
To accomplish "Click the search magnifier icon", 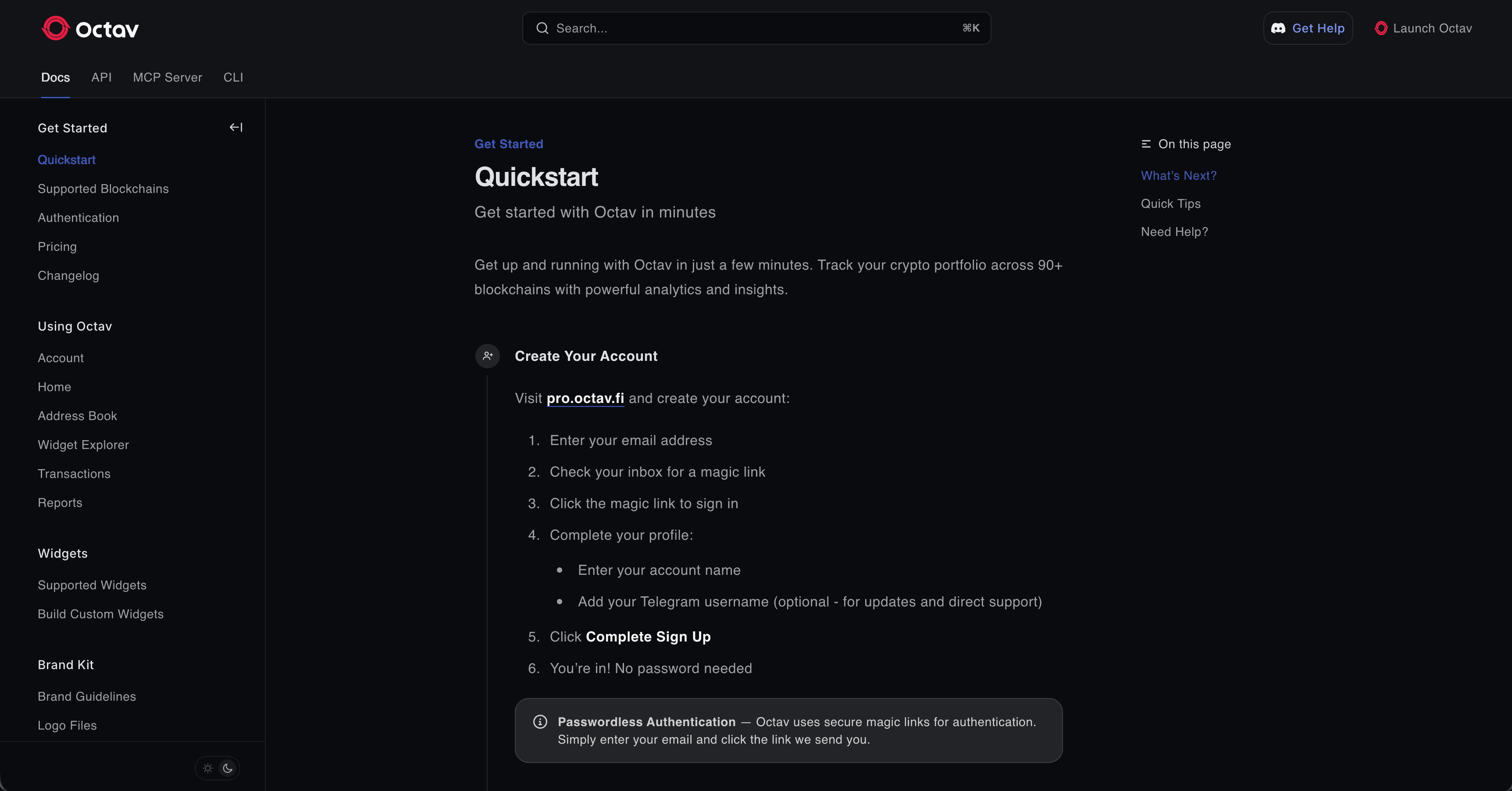I will point(542,28).
